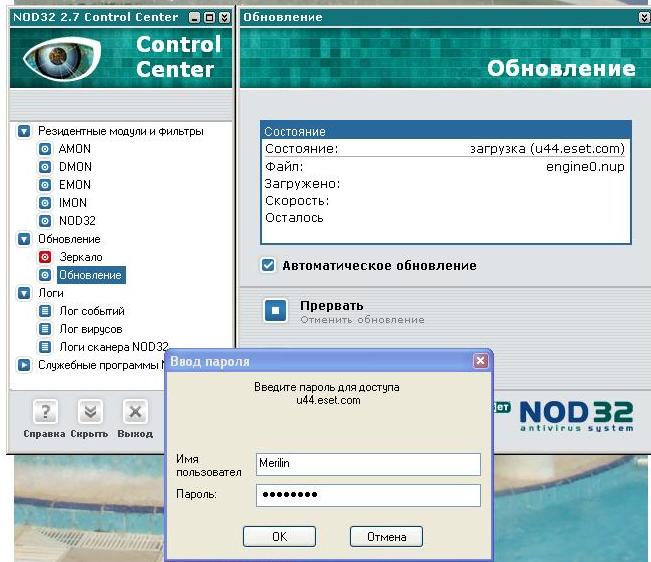The image size is (651, 562).
Task: Click the AMON module icon
Action: tap(45, 149)
